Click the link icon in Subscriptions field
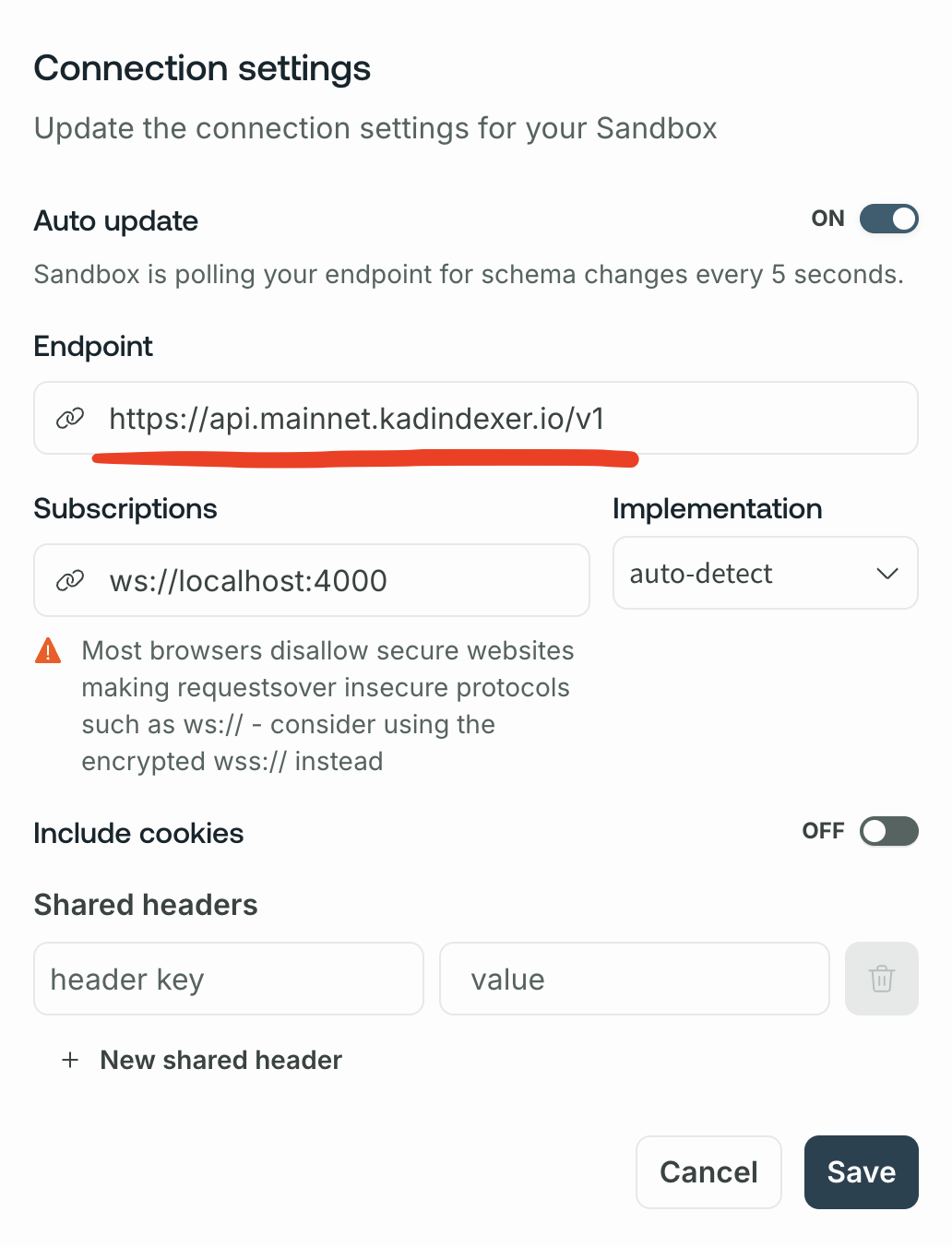 [70, 581]
